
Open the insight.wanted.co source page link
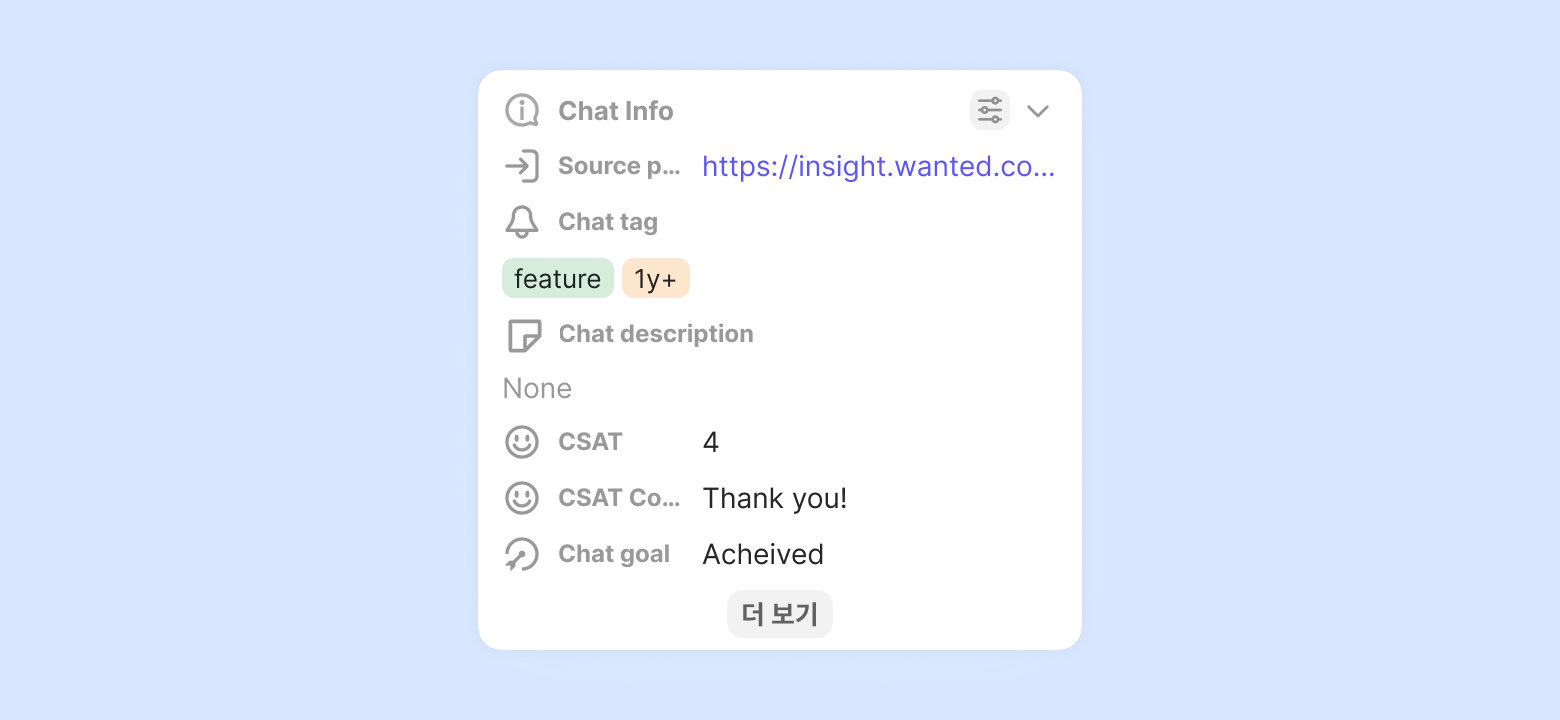(878, 166)
